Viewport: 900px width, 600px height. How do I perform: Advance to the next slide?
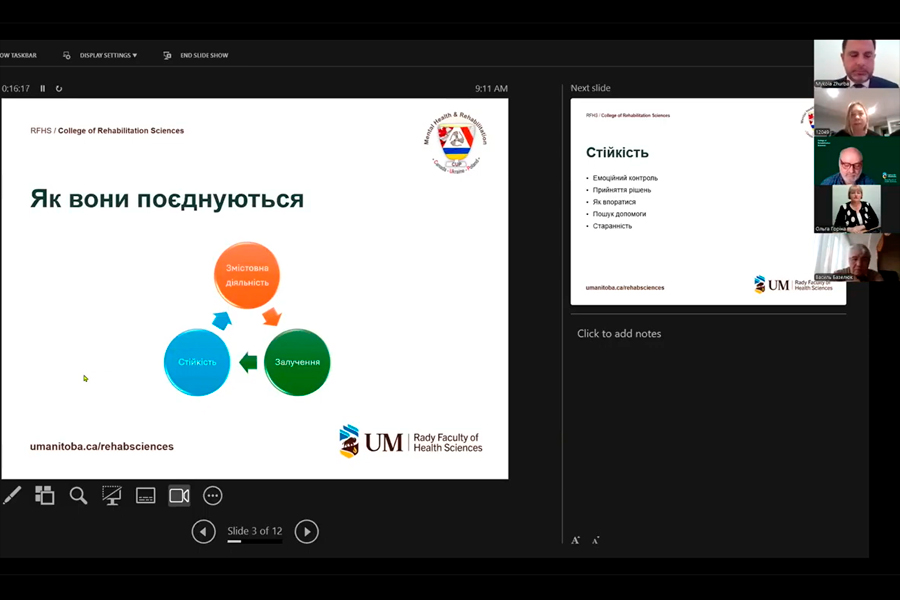(x=307, y=532)
